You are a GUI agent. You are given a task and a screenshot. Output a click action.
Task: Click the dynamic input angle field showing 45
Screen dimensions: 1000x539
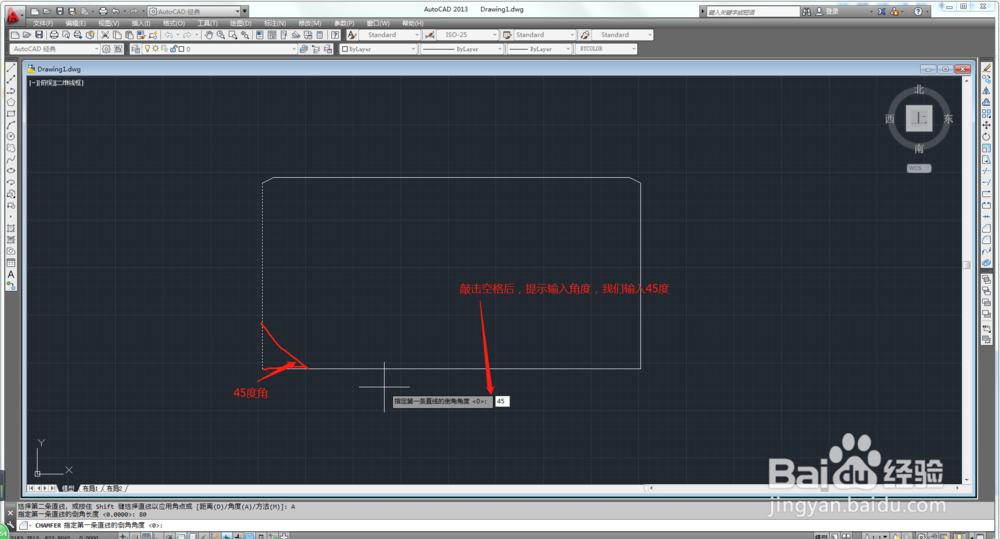(x=502, y=401)
